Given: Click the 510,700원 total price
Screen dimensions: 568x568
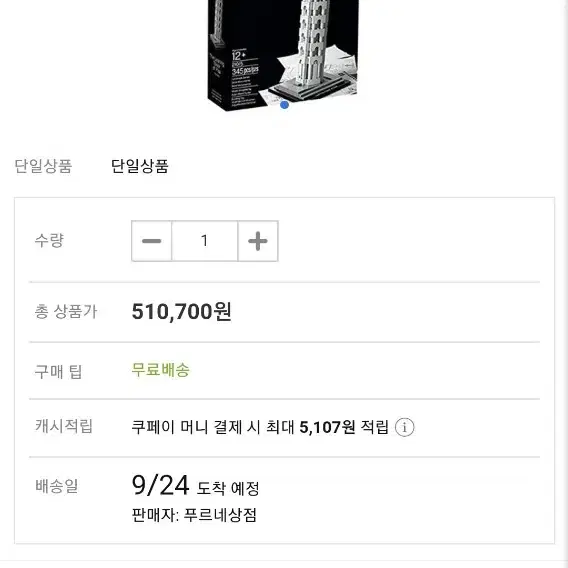Looking at the screenshot, I should (181, 312).
